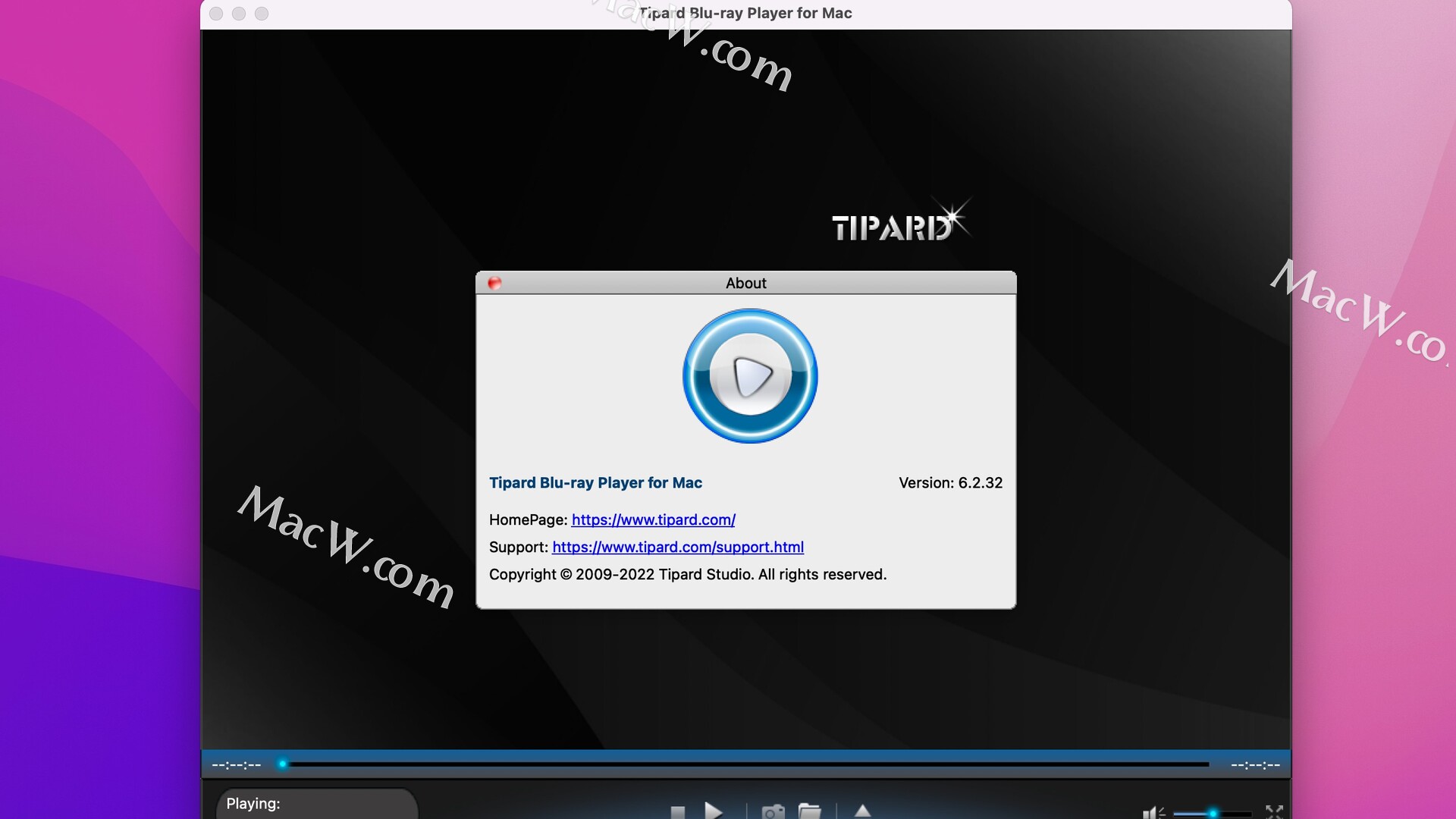Start playback with the Play triangle
The image size is (1456, 819).
(x=714, y=813)
